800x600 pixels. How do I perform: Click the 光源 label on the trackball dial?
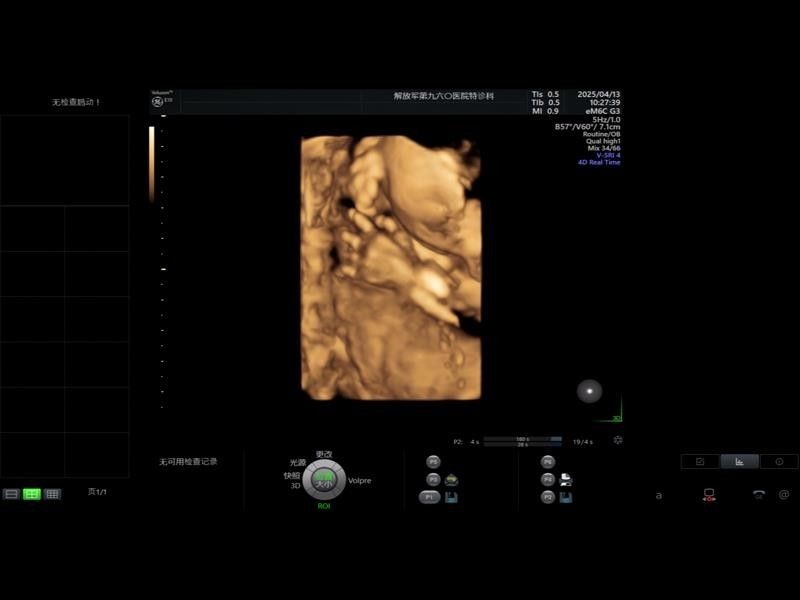point(297,463)
